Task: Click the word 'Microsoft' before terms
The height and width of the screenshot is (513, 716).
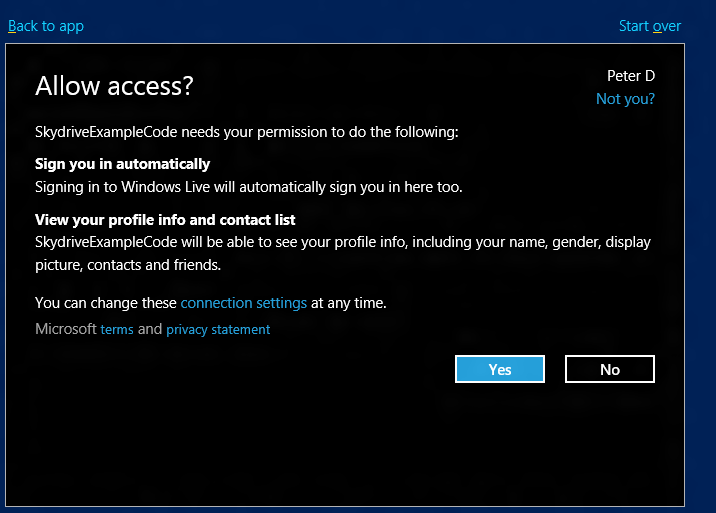Action: [x=65, y=329]
